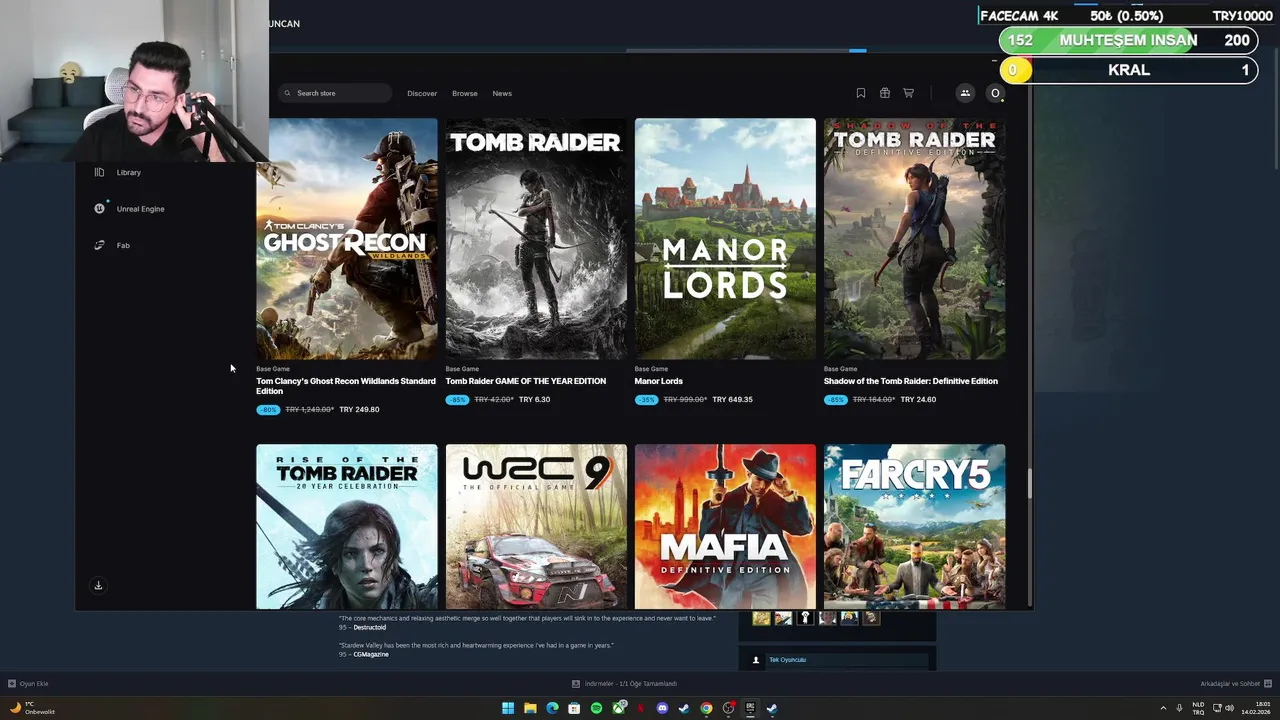Click the Manor Lords title link
Viewport: 1280px width, 720px height.
(x=659, y=381)
